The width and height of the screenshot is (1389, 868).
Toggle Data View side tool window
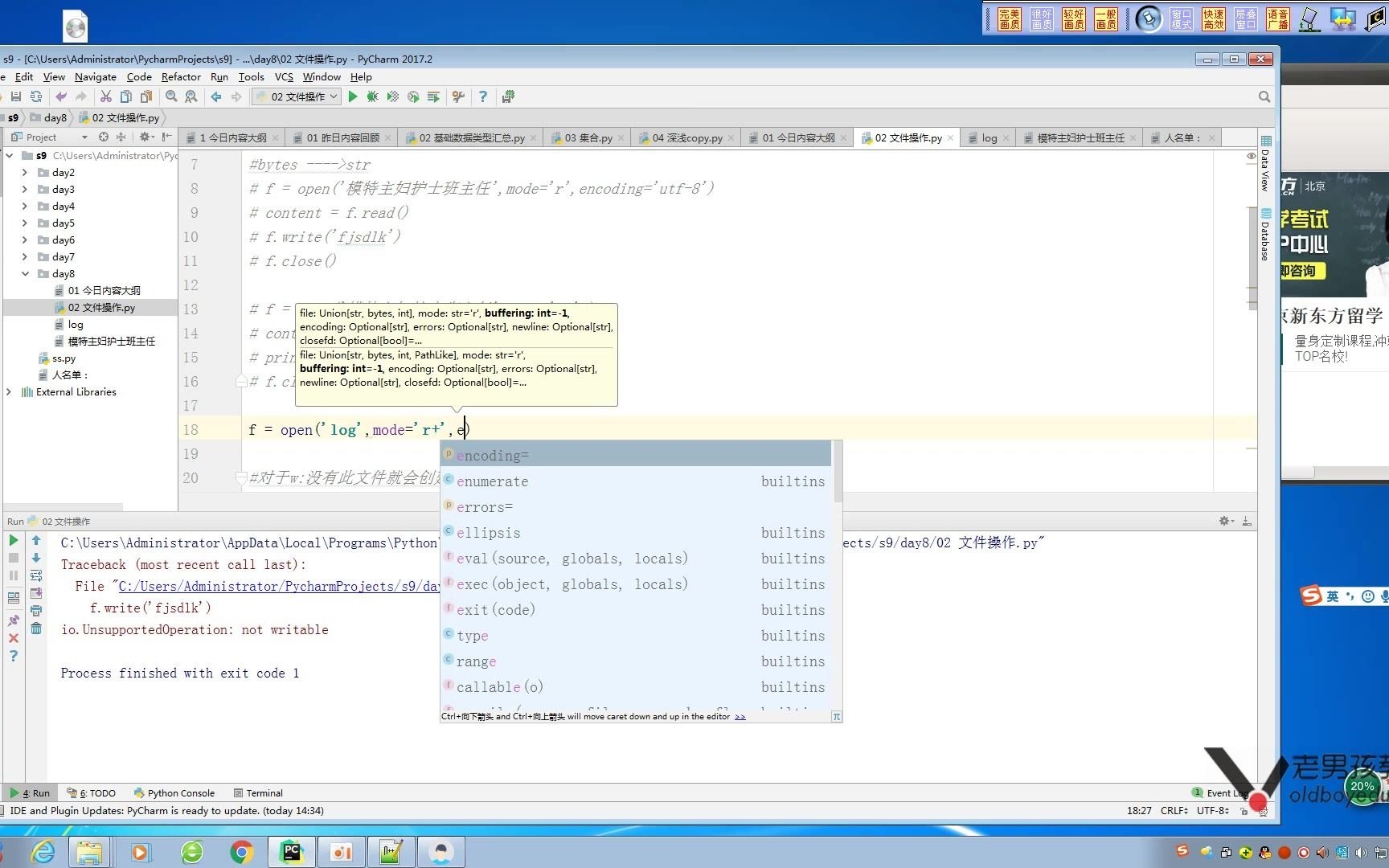tap(1265, 163)
